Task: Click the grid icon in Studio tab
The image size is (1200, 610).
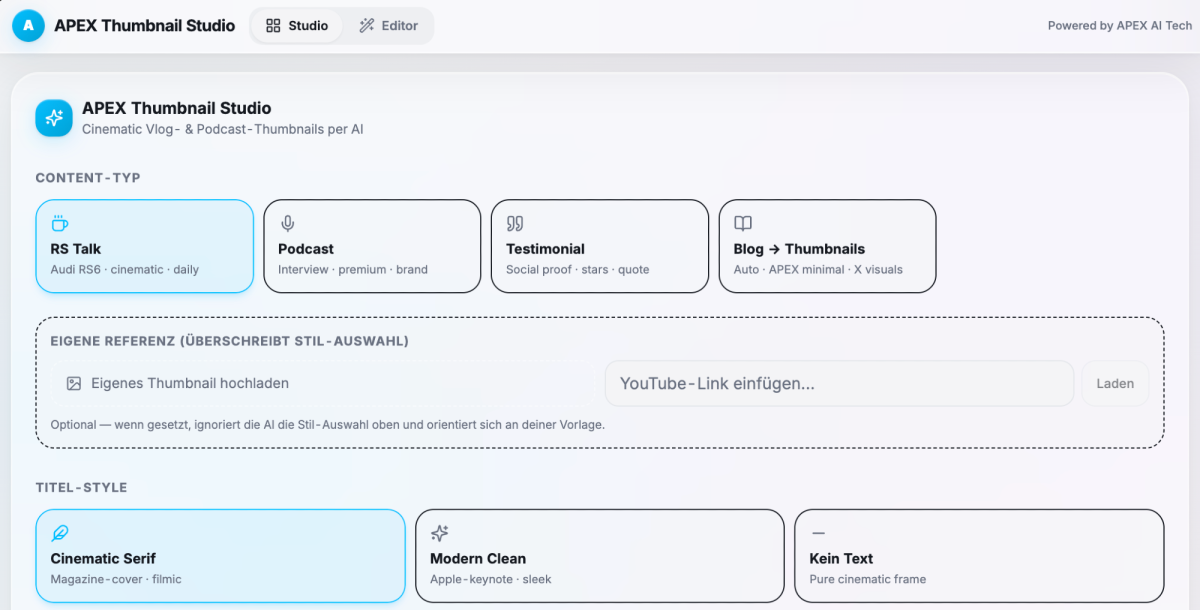Action: pos(273,26)
